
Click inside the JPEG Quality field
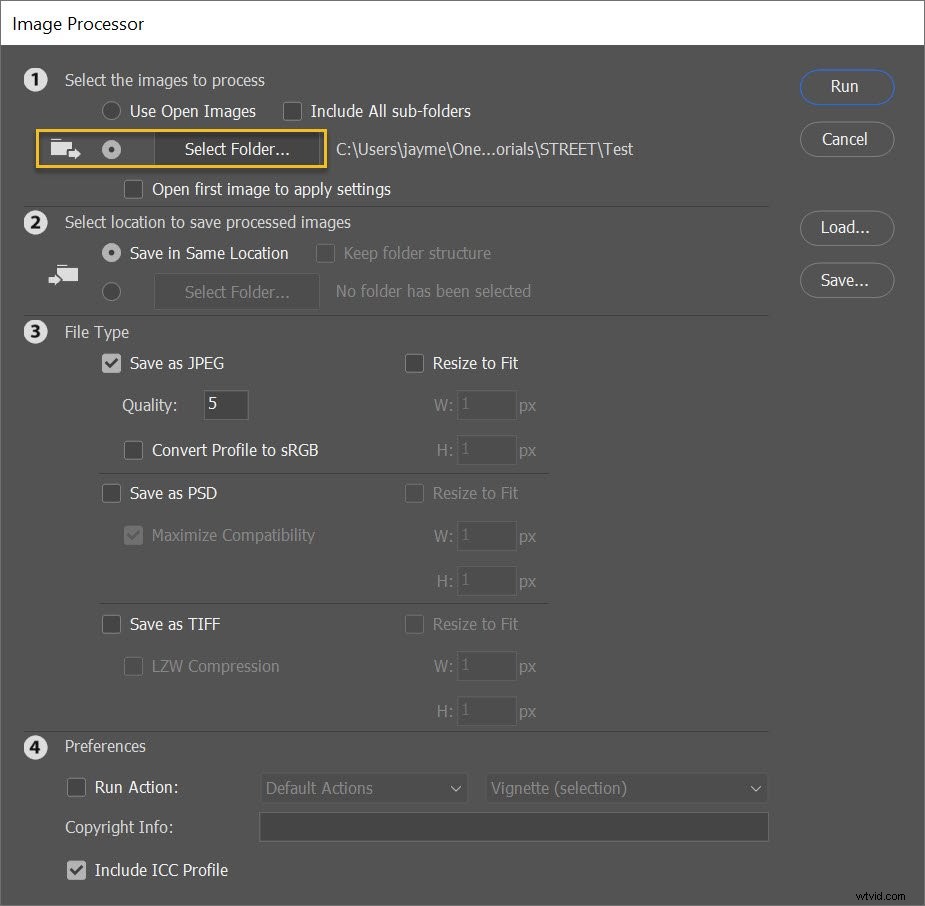pyautogui.click(x=225, y=405)
